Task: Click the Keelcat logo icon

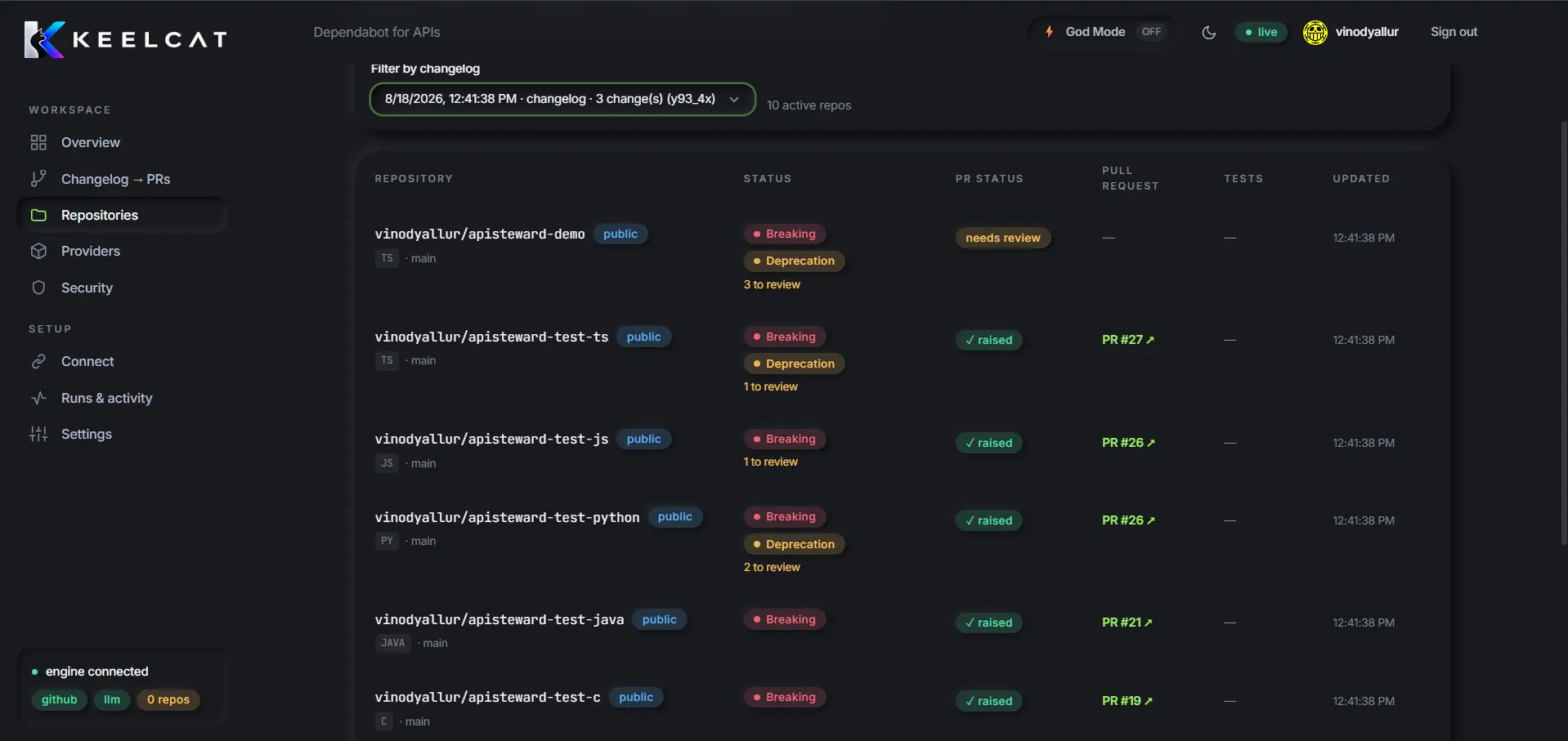Action: click(44, 39)
